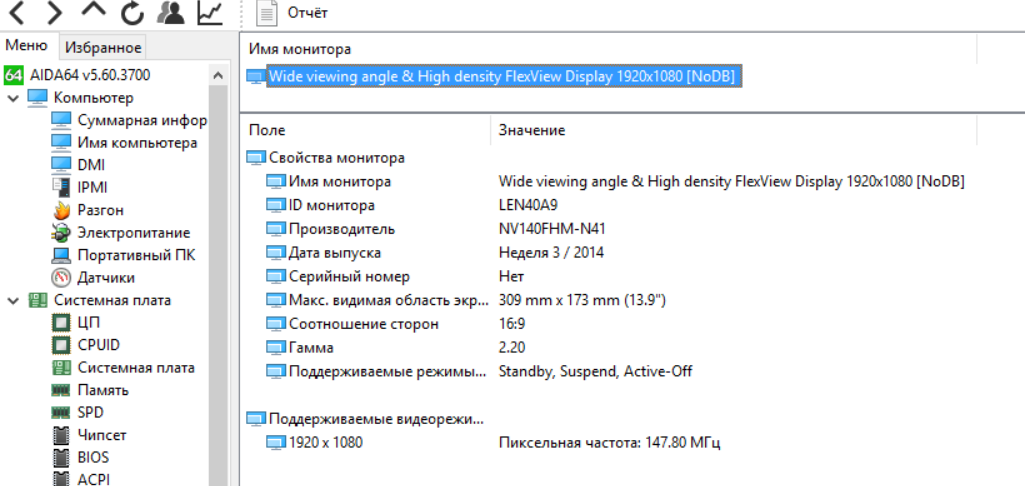Image resolution: width=1025 pixels, height=486 pixels.
Task: Open the graph chart toolbar icon
Action: tap(210, 12)
